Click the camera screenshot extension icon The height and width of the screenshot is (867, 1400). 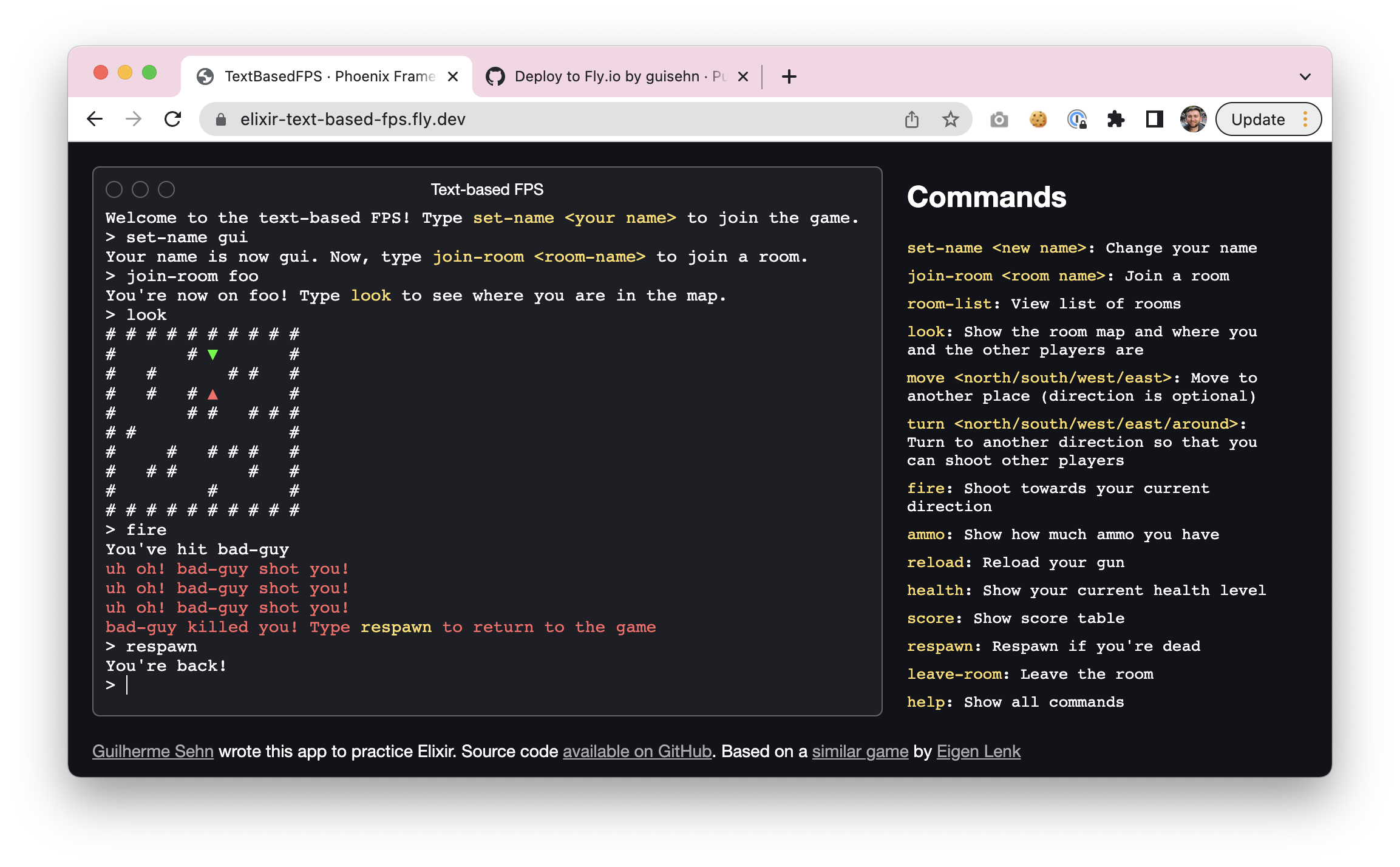(999, 119)
